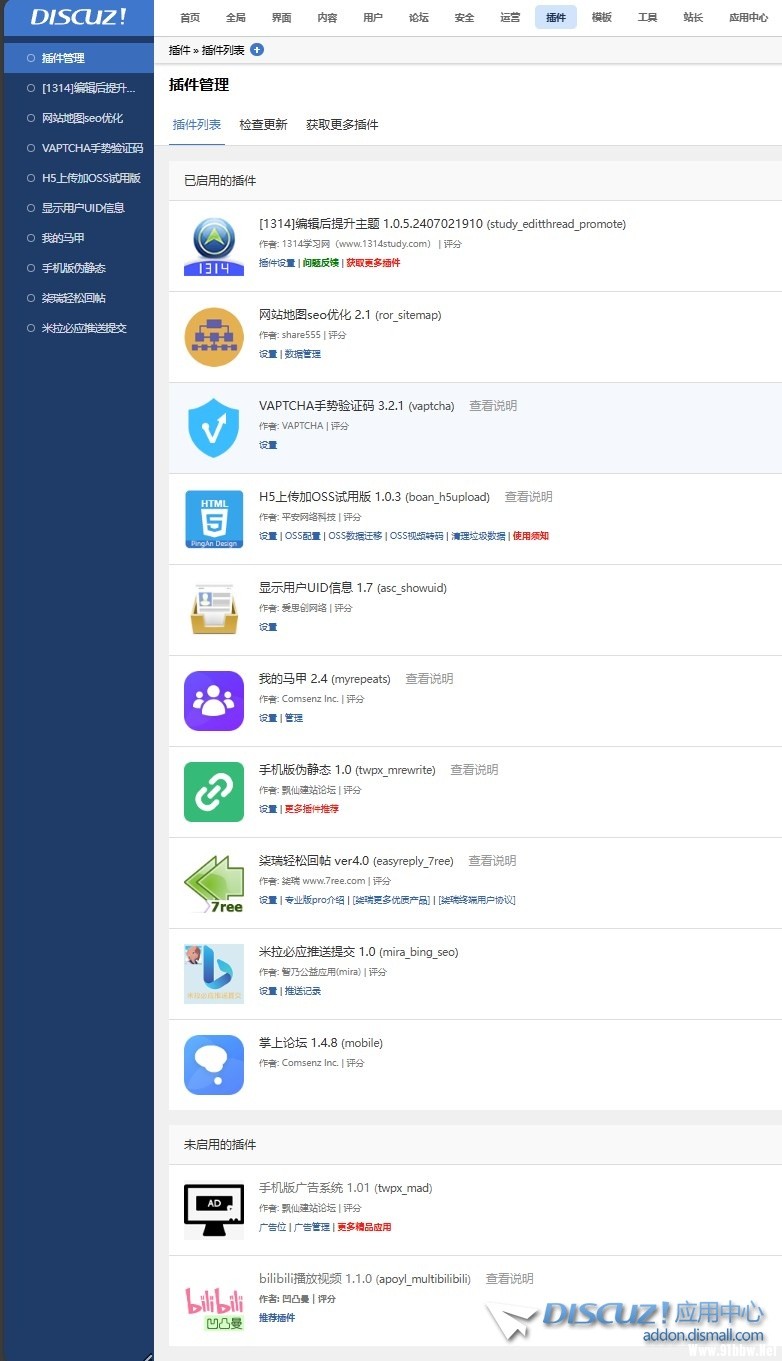Open OSS配置 link for H5 upload plugin
Screen dimensions: 782x1361
[x=301, y=536]
